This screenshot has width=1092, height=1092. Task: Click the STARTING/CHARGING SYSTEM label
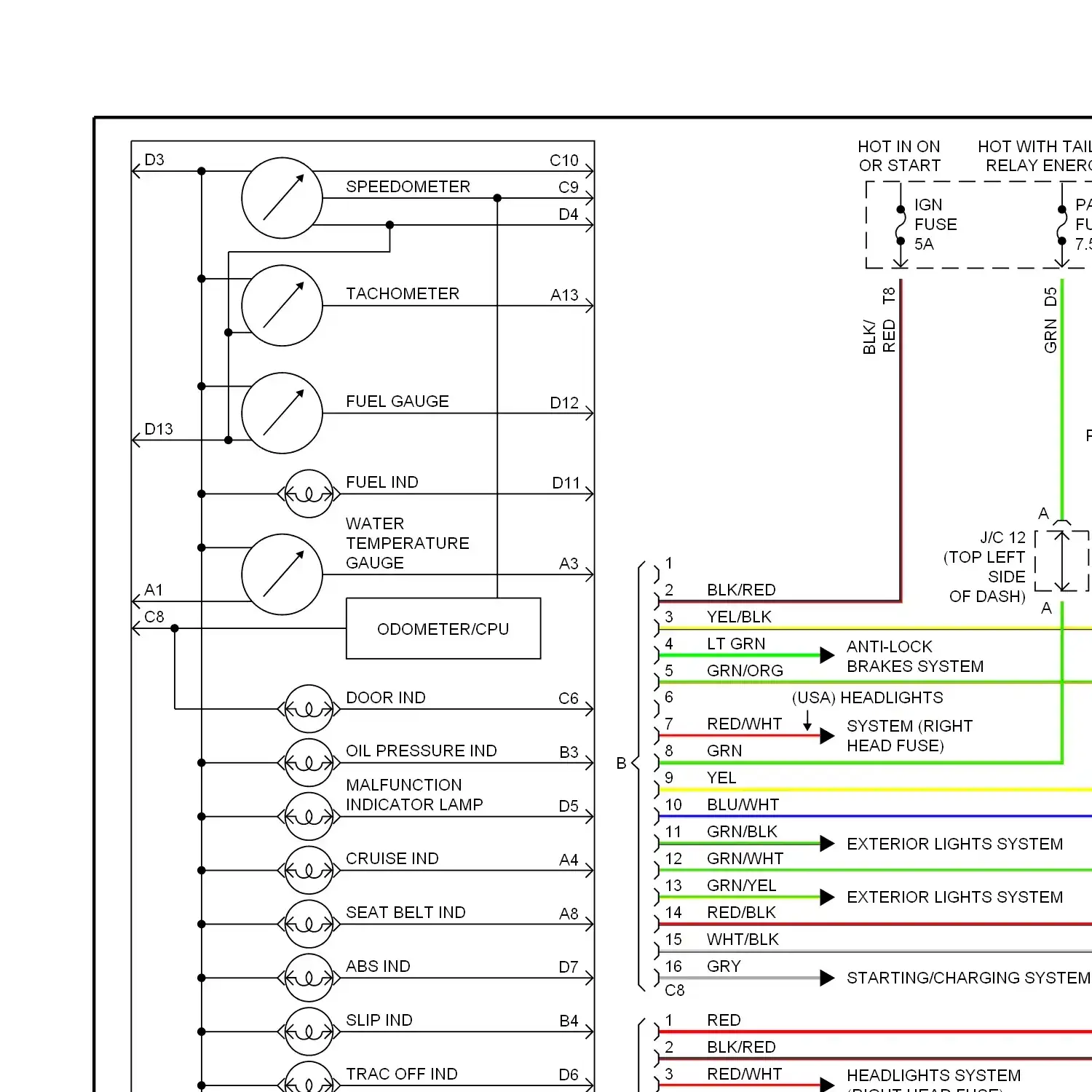pos(968,978)
